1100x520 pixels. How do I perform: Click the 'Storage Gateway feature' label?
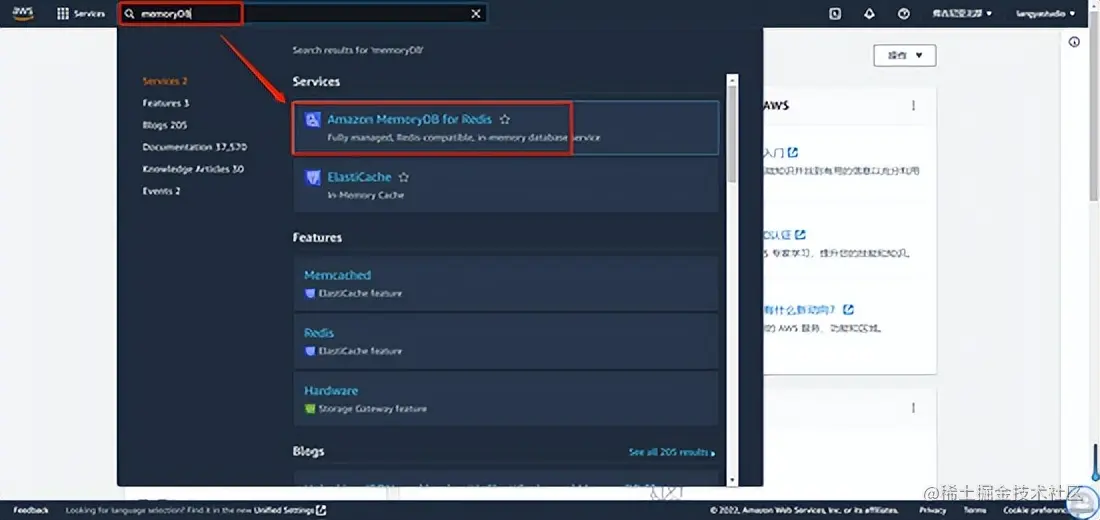coord(373,408)
